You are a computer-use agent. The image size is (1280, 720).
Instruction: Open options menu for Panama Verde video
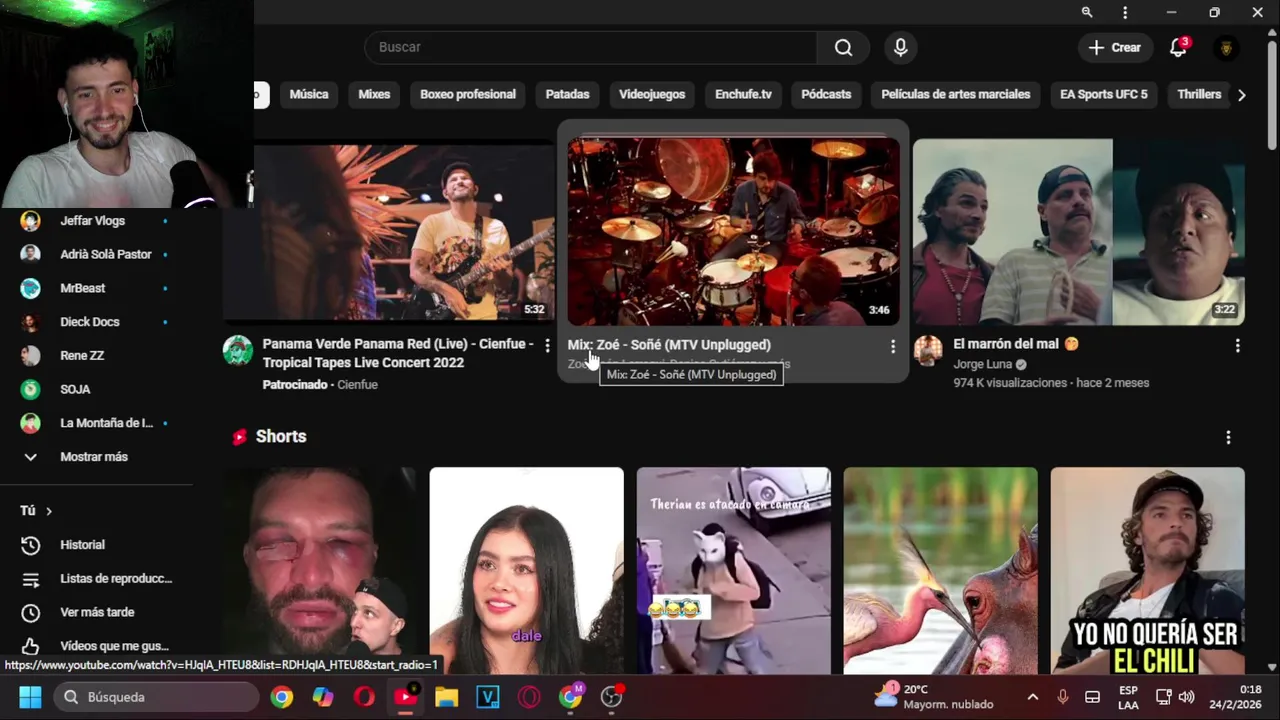click(x=546, y=346)
